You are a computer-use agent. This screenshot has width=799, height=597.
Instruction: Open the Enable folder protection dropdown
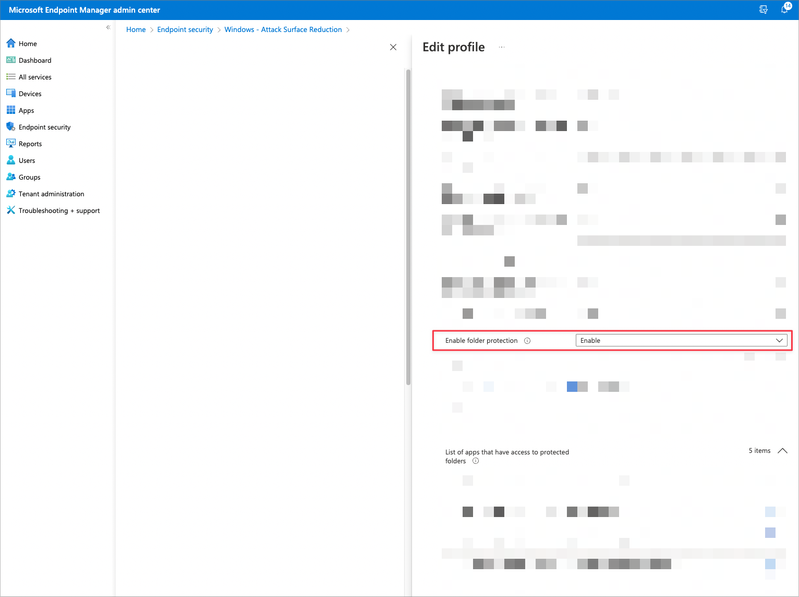[681, 340]
